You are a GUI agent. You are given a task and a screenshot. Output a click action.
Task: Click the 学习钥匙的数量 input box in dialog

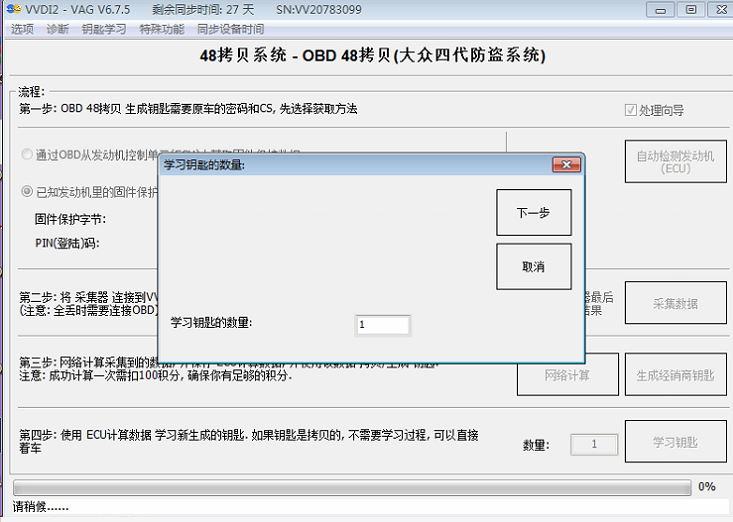click(x=383, y=325)
